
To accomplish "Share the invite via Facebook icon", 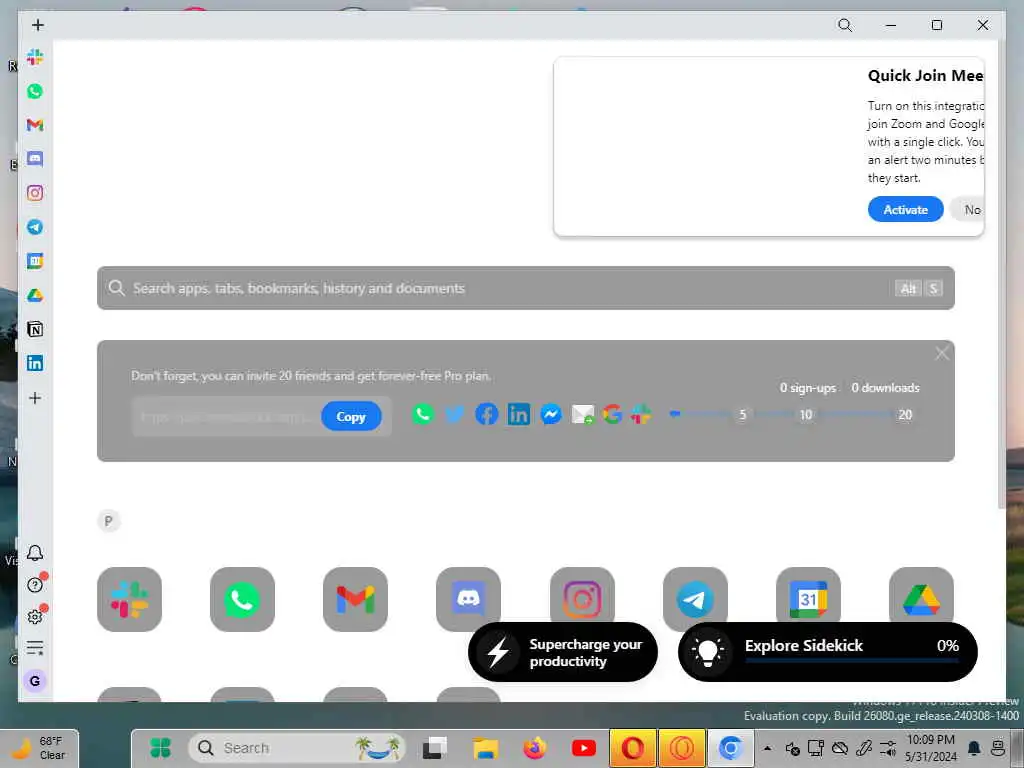I will [487, 414].
